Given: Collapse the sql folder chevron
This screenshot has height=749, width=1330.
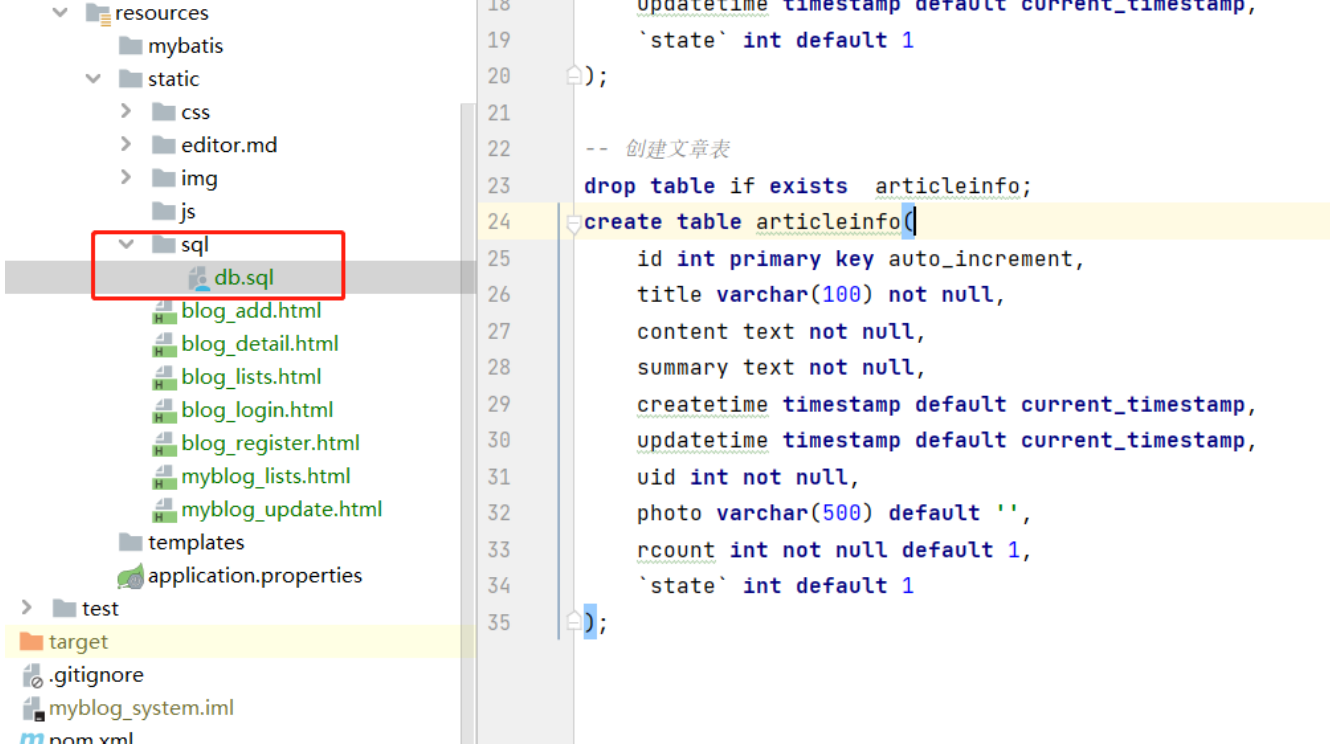Looking at the screenshot, I should [126, 244].
